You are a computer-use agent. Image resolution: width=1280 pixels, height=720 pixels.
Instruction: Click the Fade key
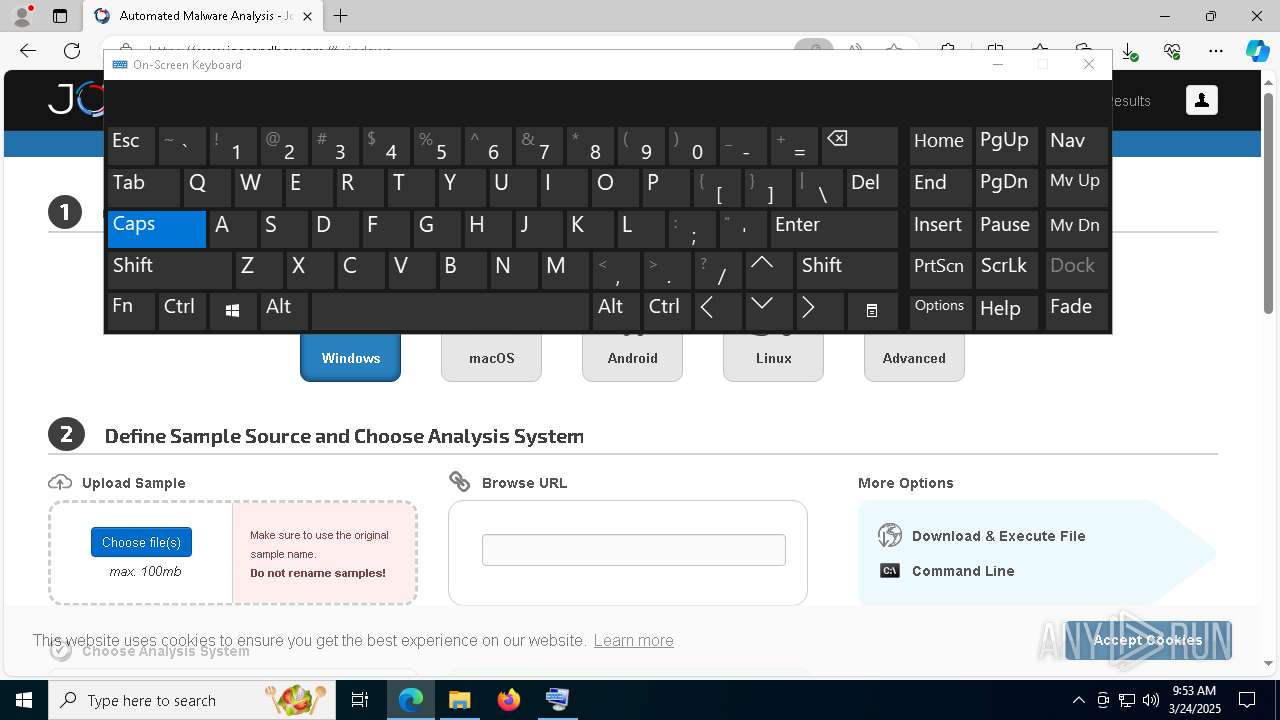tap(1076, 311)
